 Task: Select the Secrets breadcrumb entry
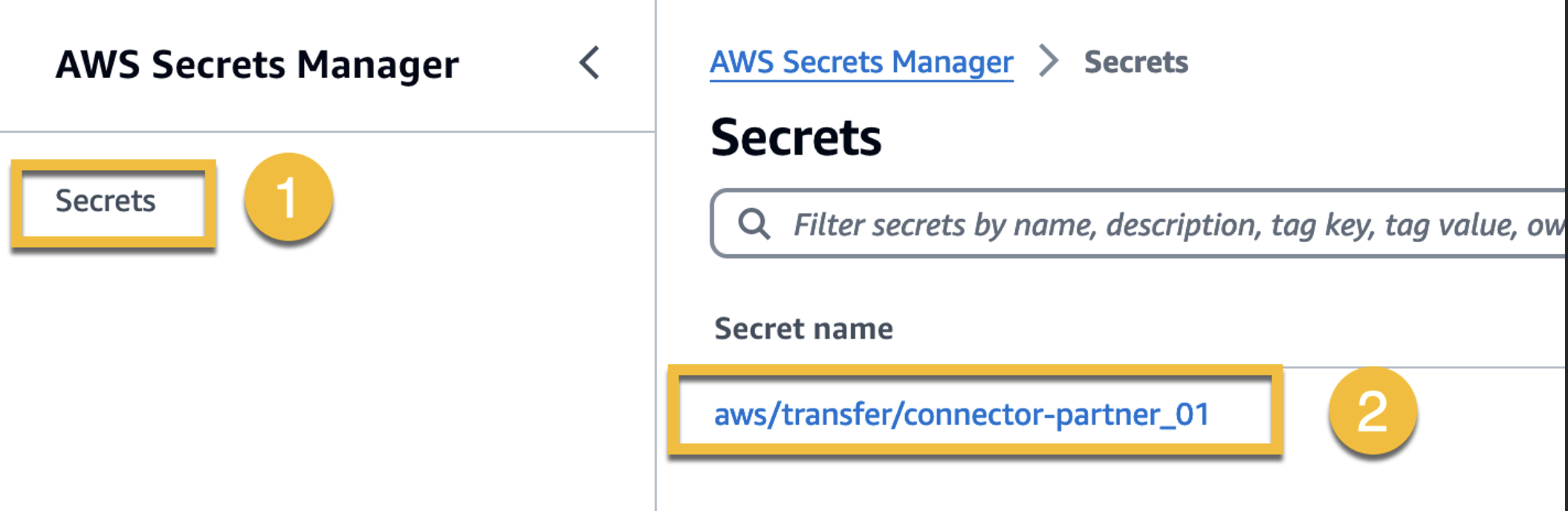(x=1135, y=62)
